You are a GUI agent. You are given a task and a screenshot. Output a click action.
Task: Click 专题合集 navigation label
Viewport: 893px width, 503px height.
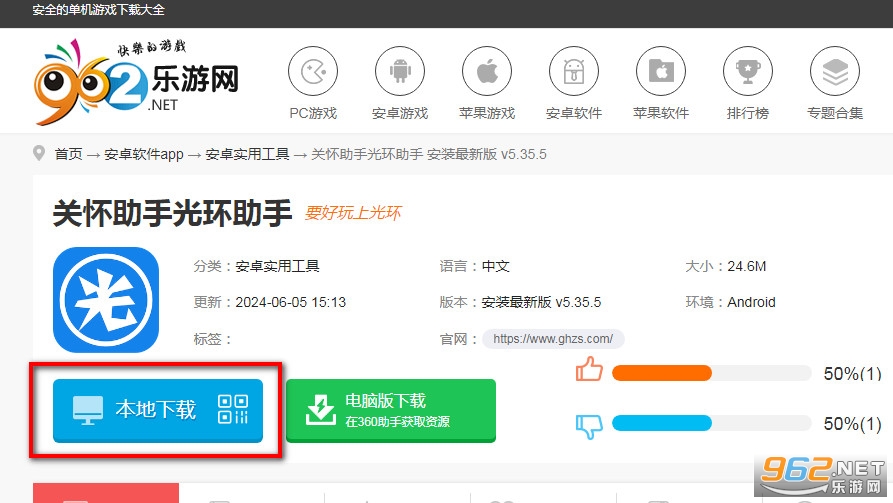pos(835,113)
